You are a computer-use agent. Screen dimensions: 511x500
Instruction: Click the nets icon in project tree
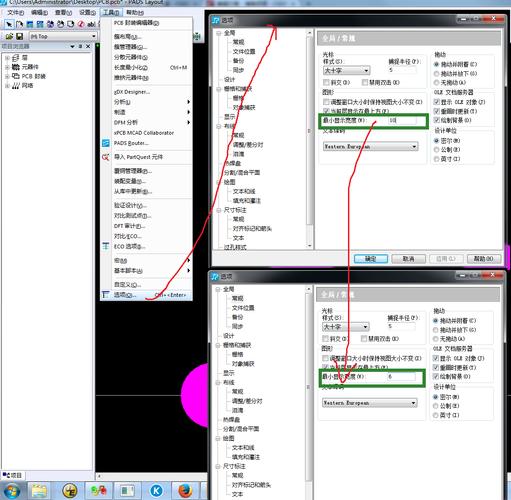pos(16,86)
